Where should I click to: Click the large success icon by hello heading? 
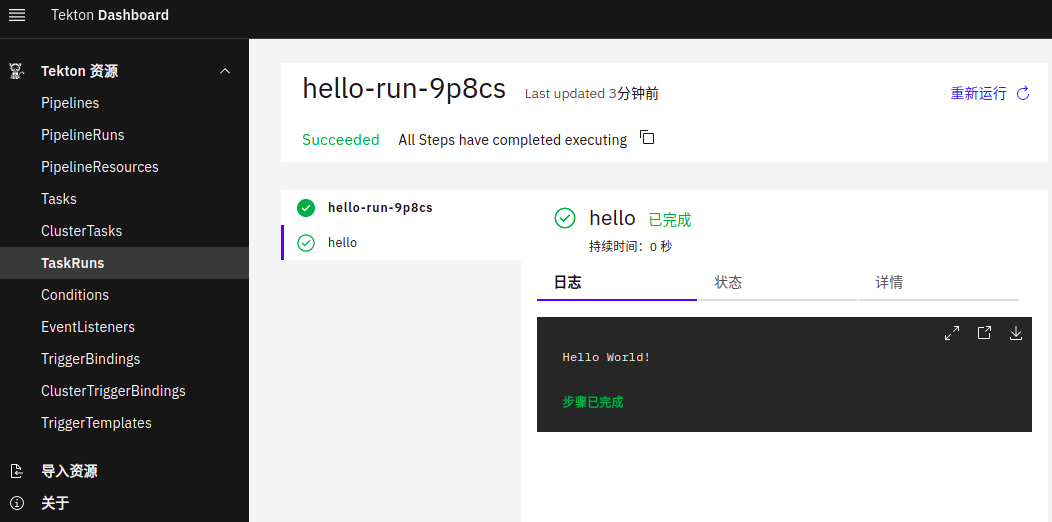pos(565,218)
